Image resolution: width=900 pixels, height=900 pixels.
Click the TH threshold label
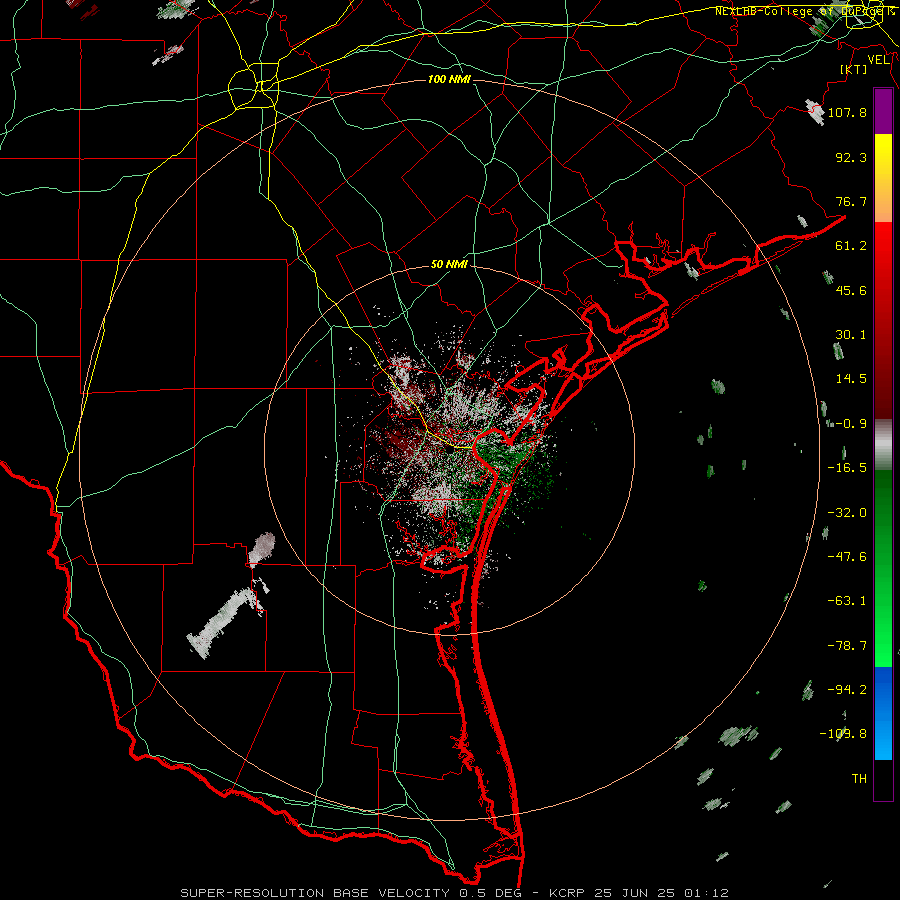pyautogui.click(x=859, y=779)
